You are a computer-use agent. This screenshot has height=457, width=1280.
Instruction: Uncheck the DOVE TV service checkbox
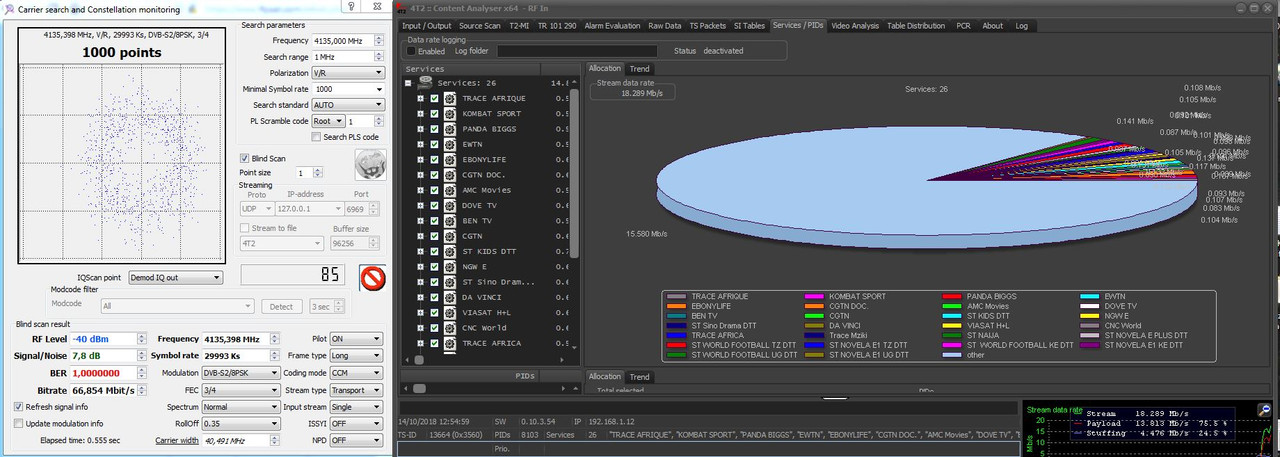(x=434, y=206)
